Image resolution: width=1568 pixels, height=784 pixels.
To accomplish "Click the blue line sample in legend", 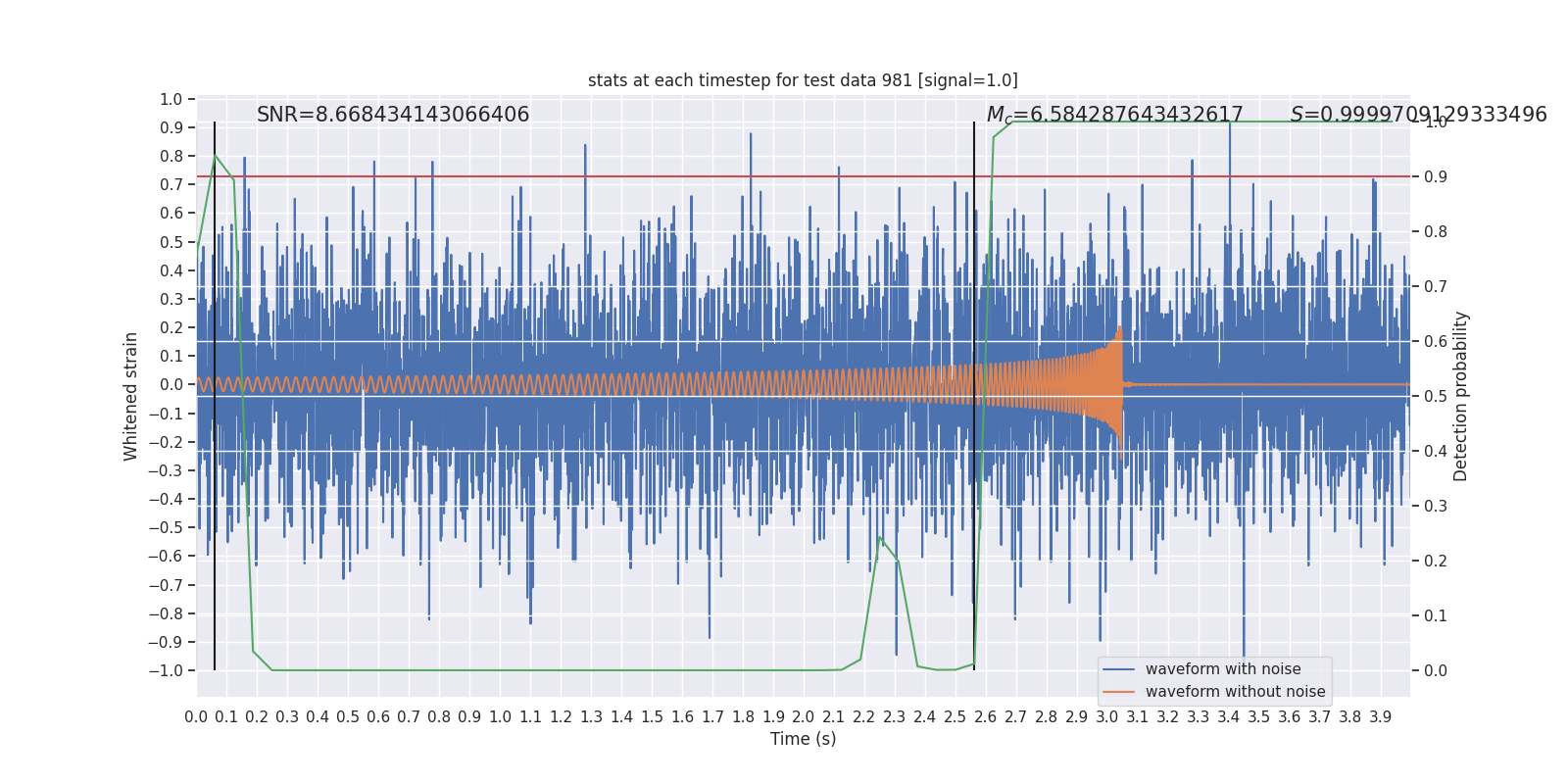I will tap(1118, 669).
